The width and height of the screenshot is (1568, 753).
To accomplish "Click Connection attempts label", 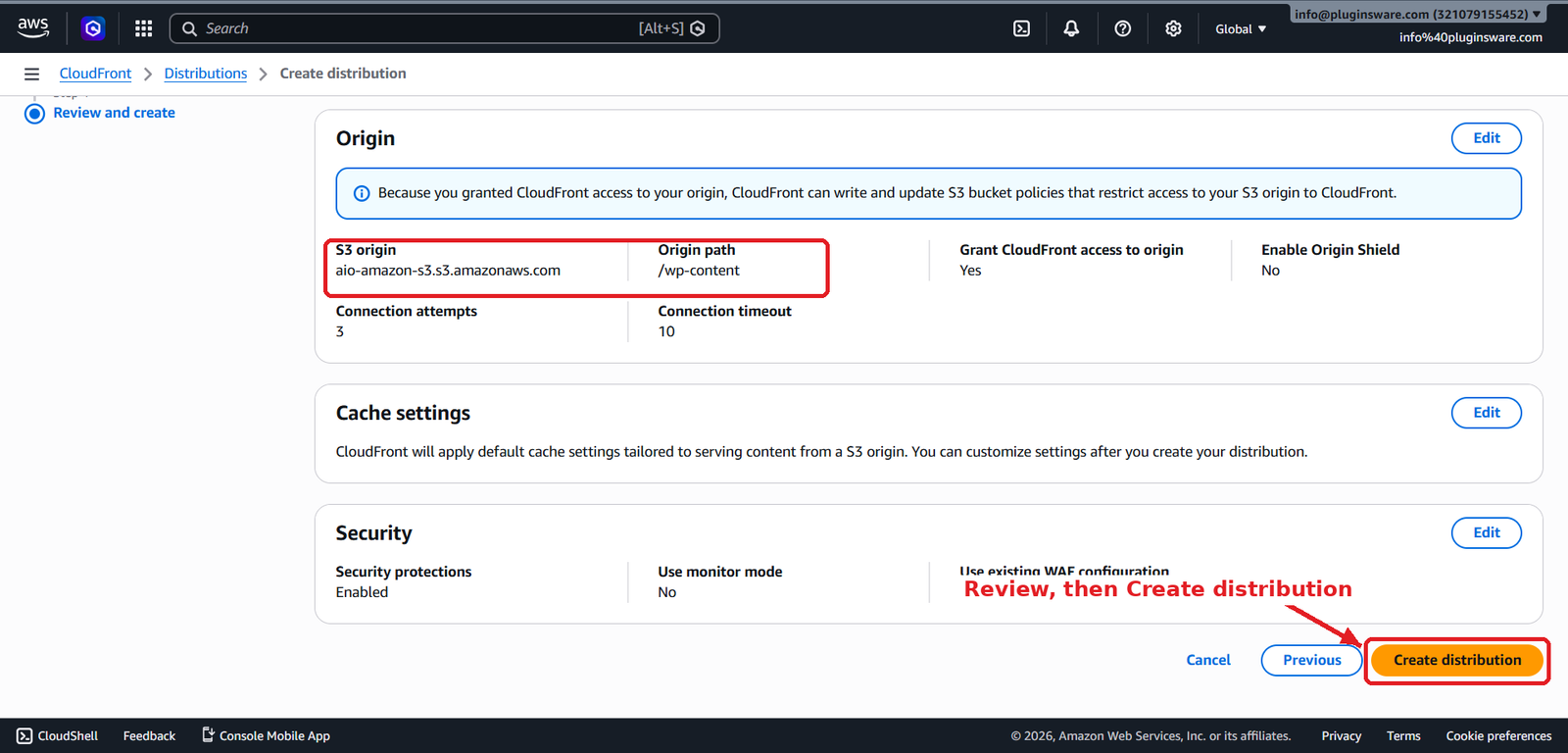I will click(406, 311).
